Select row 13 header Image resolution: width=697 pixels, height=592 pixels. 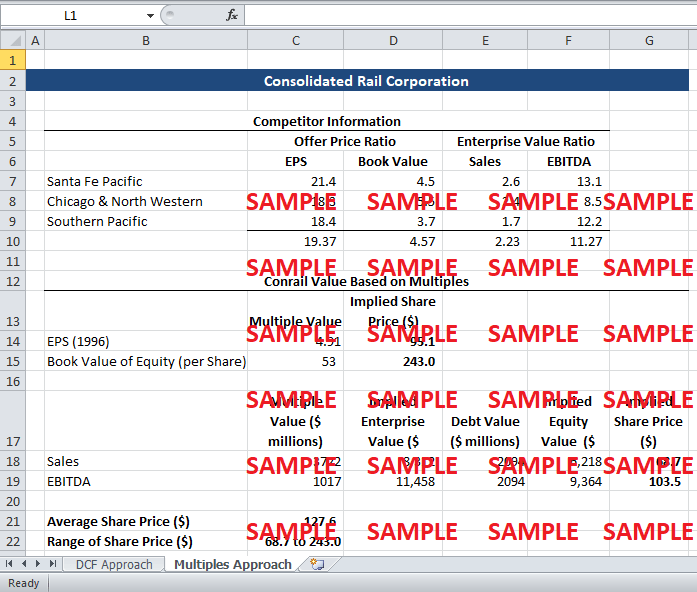[x=13, y=311]
